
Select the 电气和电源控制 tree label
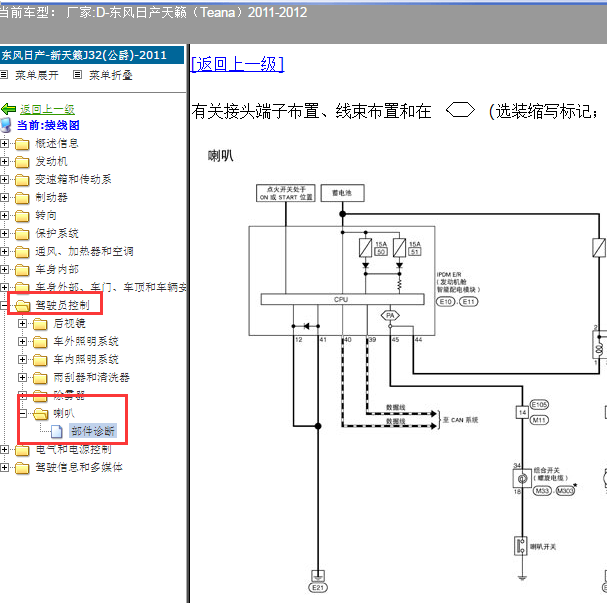74,449
